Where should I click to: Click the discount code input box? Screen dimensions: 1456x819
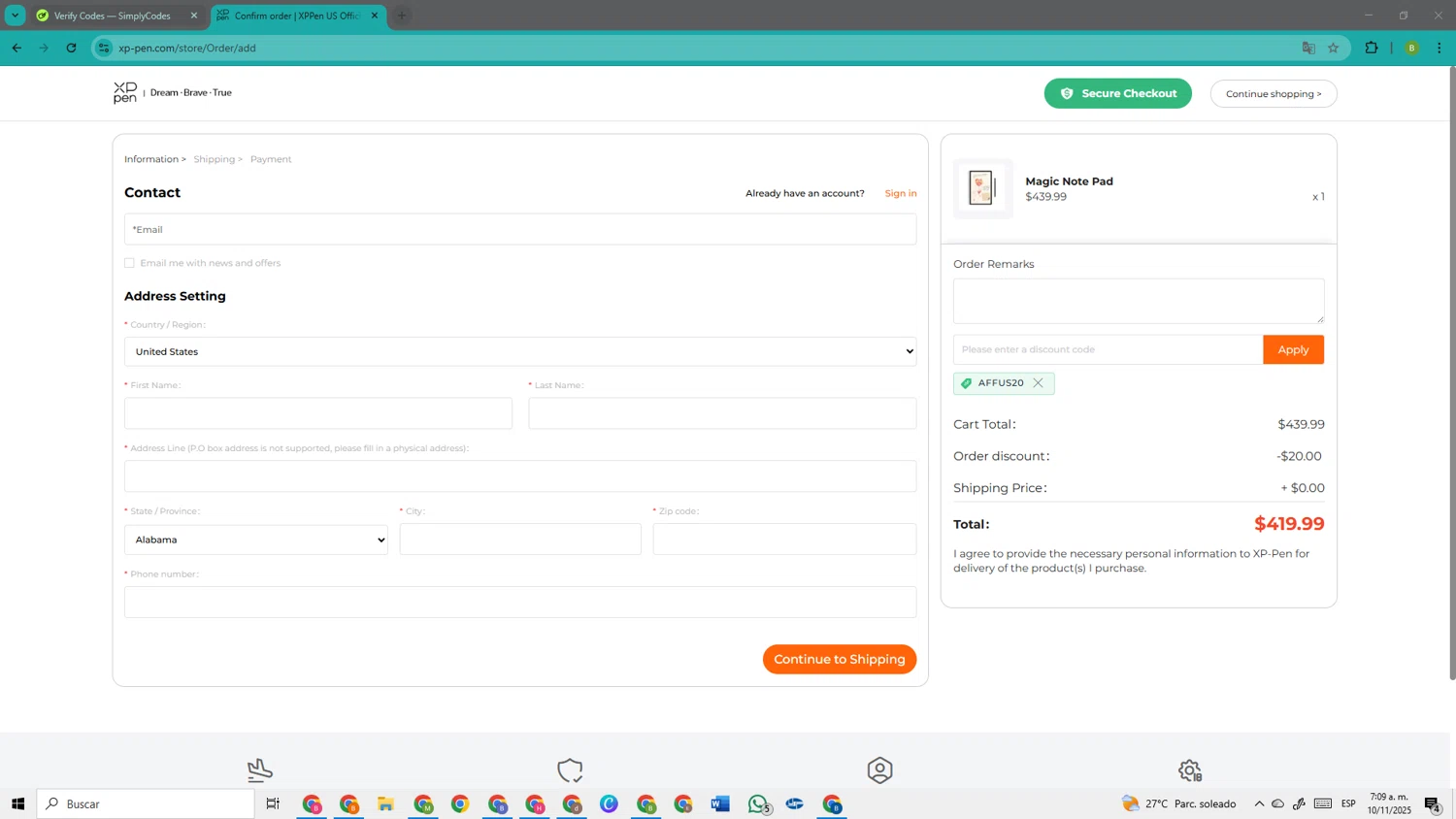tap(1108, 349)
